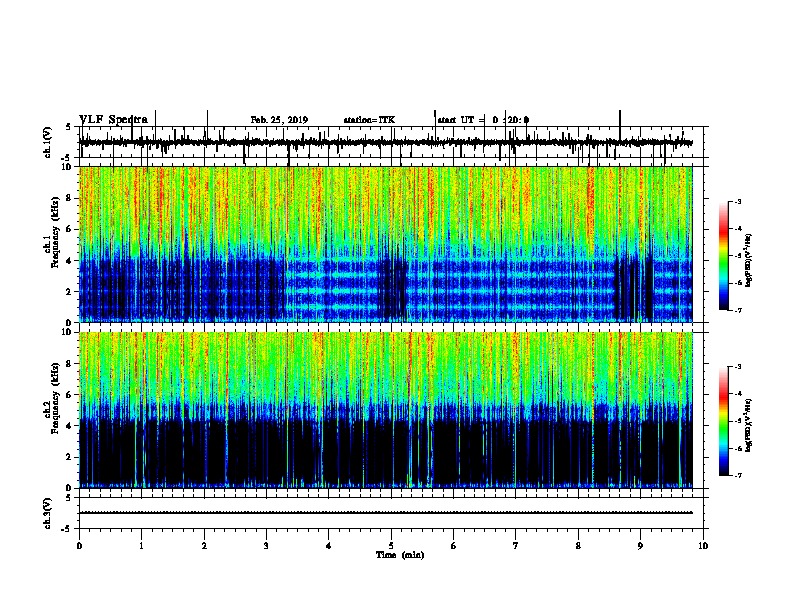Click the 'Time (min)' axis title
The height and width of the screenshot is (612, 792).
coord(400,555)
